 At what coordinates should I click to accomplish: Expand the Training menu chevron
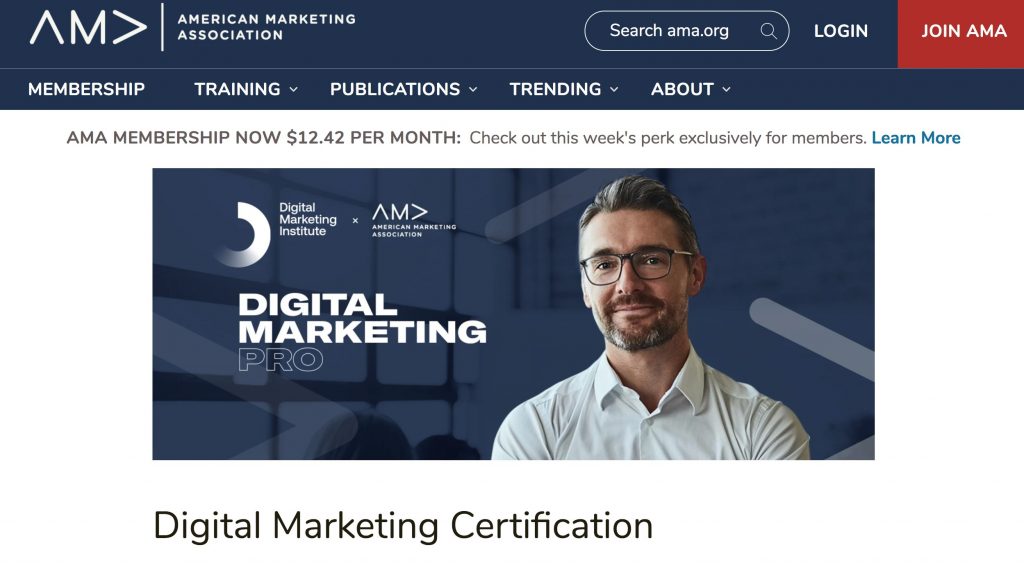tap(294, 90)
